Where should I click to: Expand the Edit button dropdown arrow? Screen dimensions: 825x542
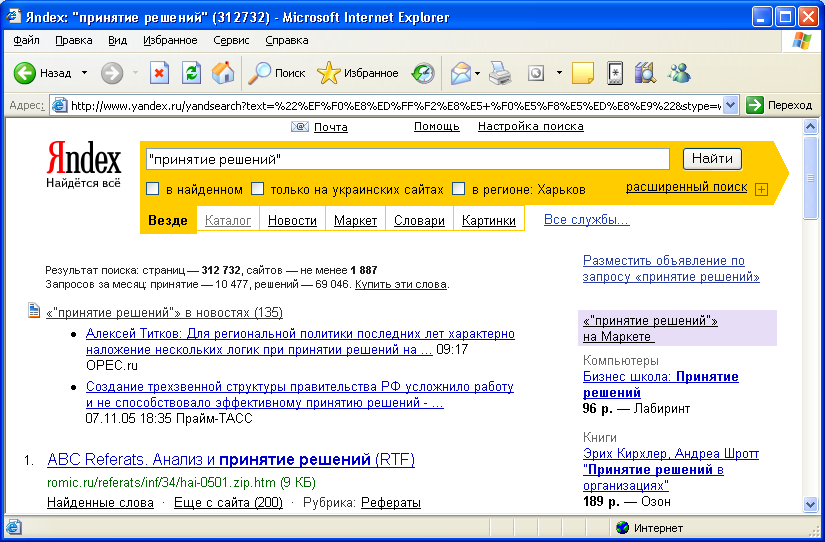click(559, 73)
